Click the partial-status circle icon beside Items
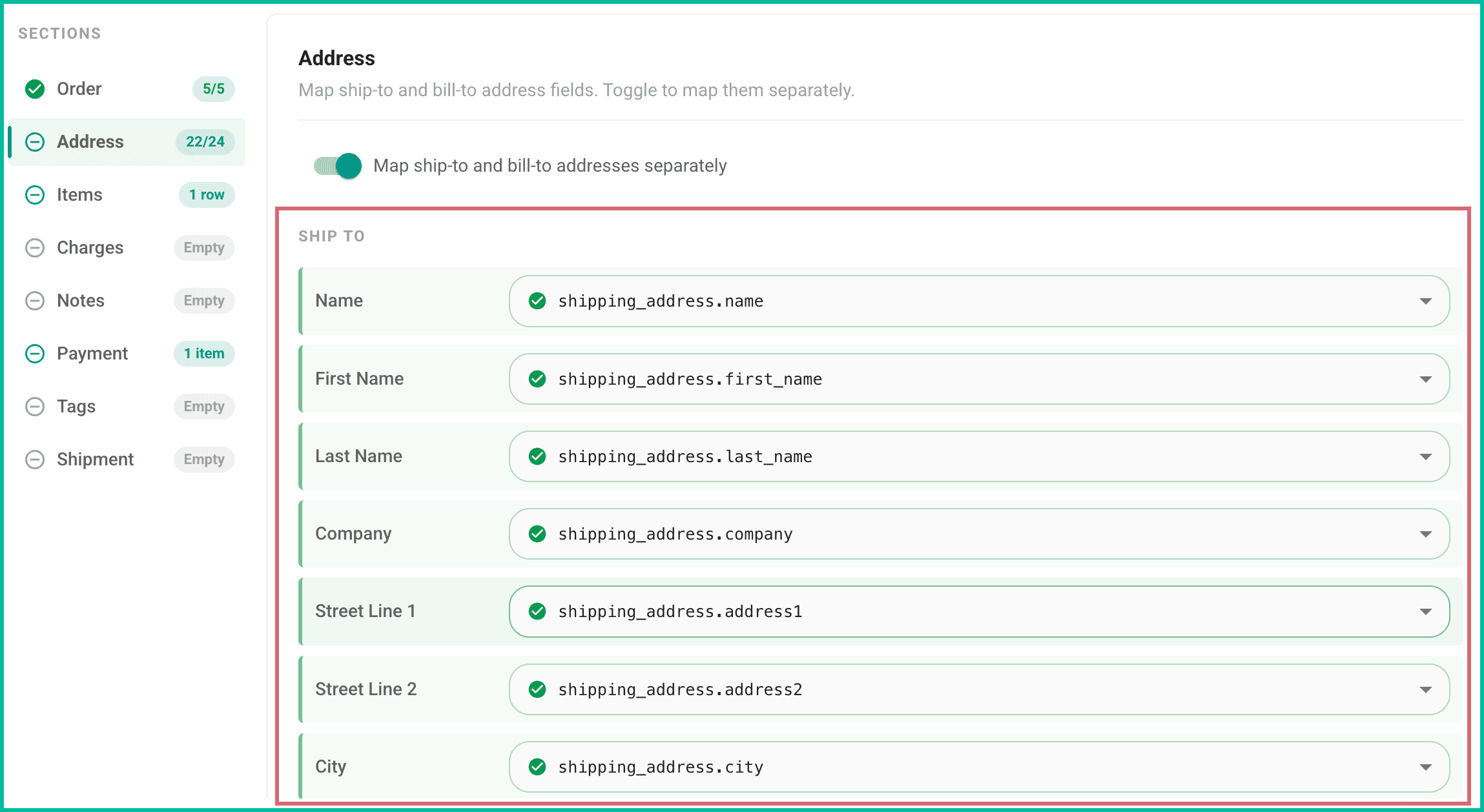1484x812 pixels. (35, 195)
